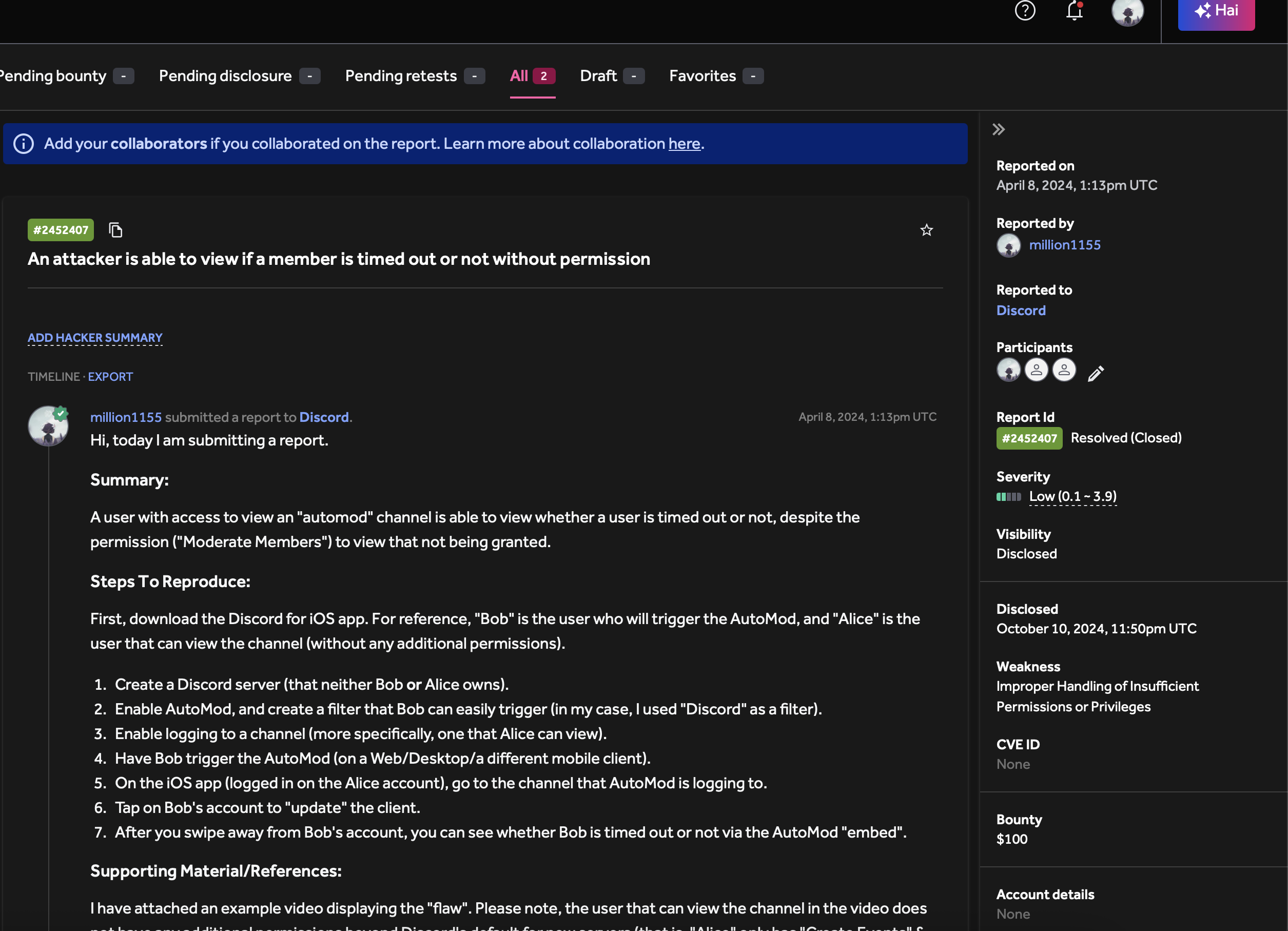The height and width of the screenshot is (931, 1288).
Task: Click the info icon in collaborators banner
Action: coord(23,144)
